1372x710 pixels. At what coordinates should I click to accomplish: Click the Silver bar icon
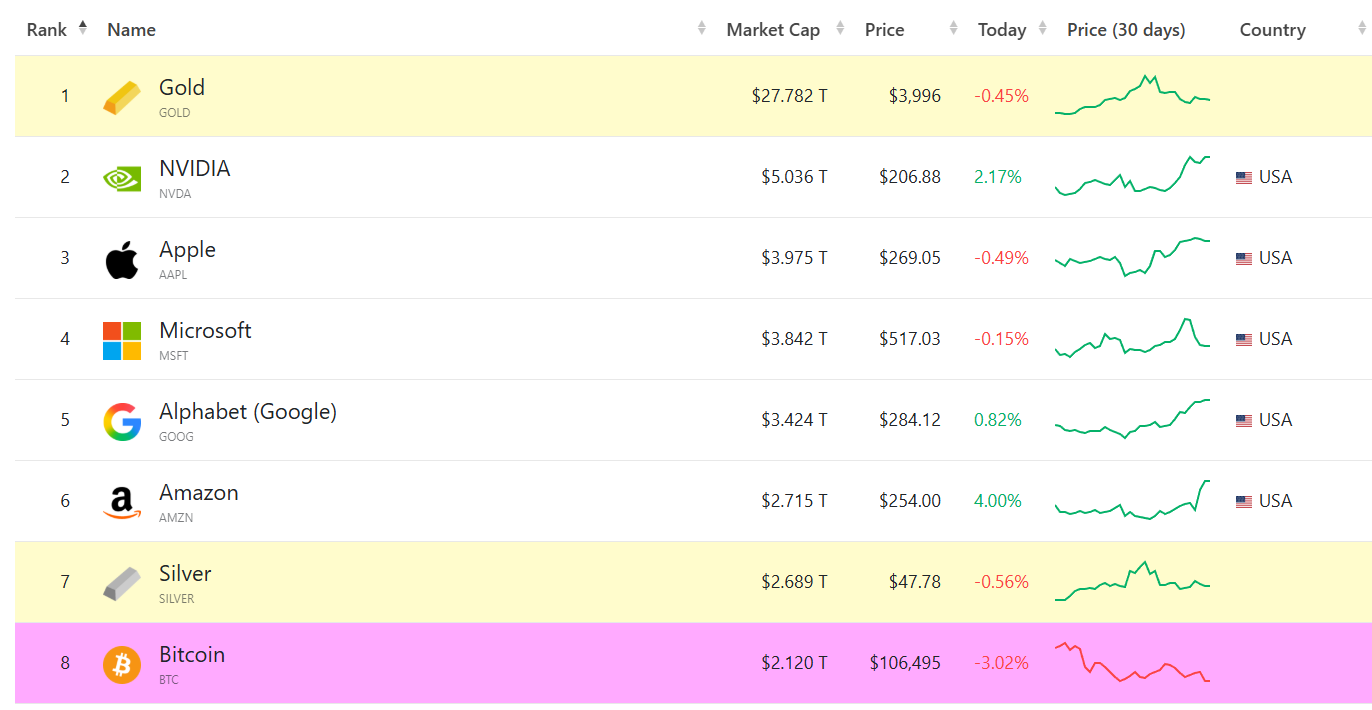coord(122,583)
